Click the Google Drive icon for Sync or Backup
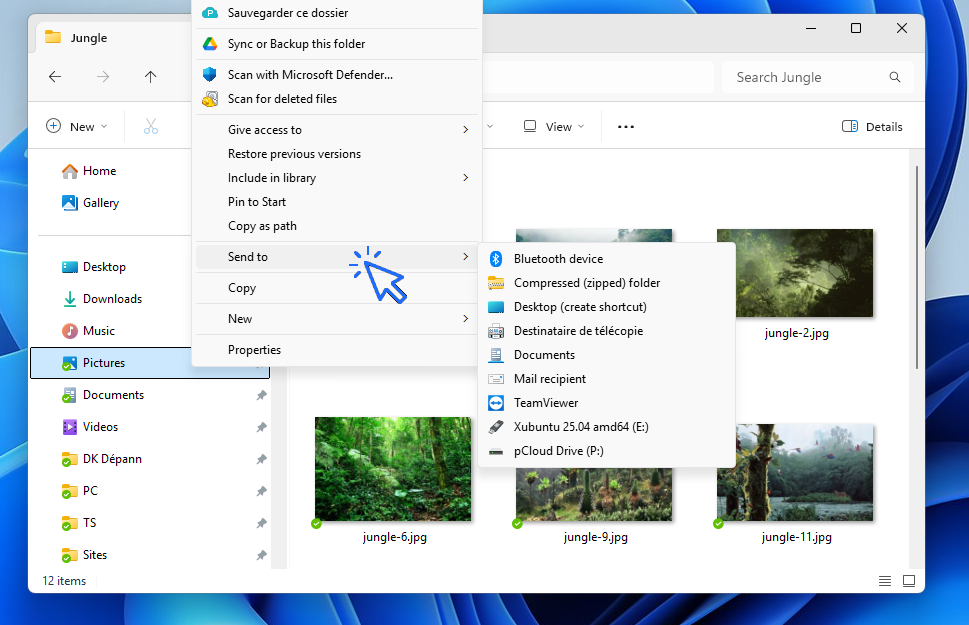969x625 pixels. point(210,44)
